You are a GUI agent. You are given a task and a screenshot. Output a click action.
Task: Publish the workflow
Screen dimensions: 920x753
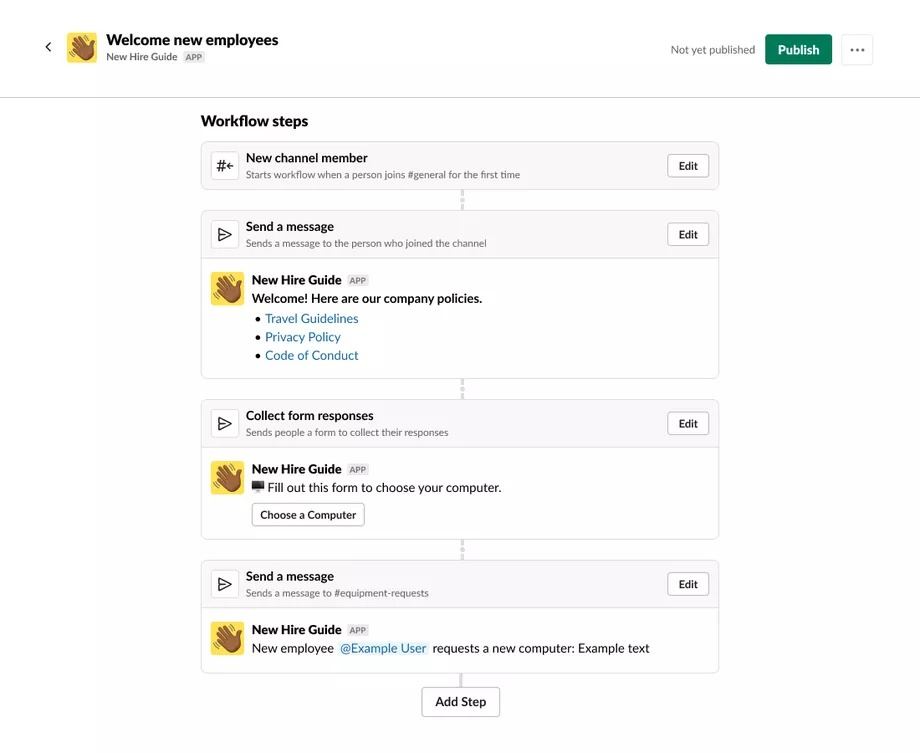coord(798,50)
